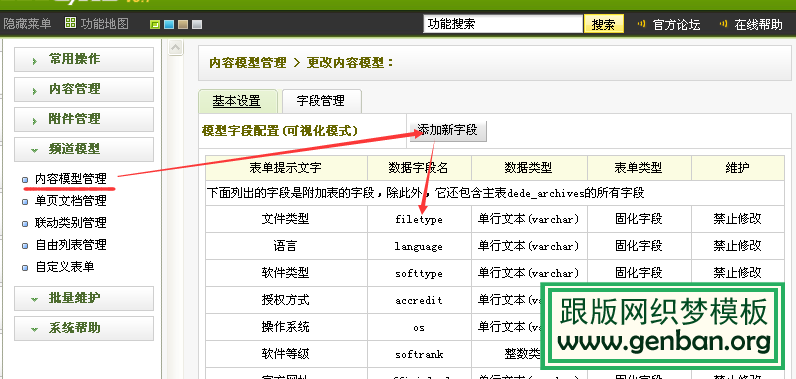796x379 pixels.
Task: Click the 软件等级 cell
Action: 286,354
